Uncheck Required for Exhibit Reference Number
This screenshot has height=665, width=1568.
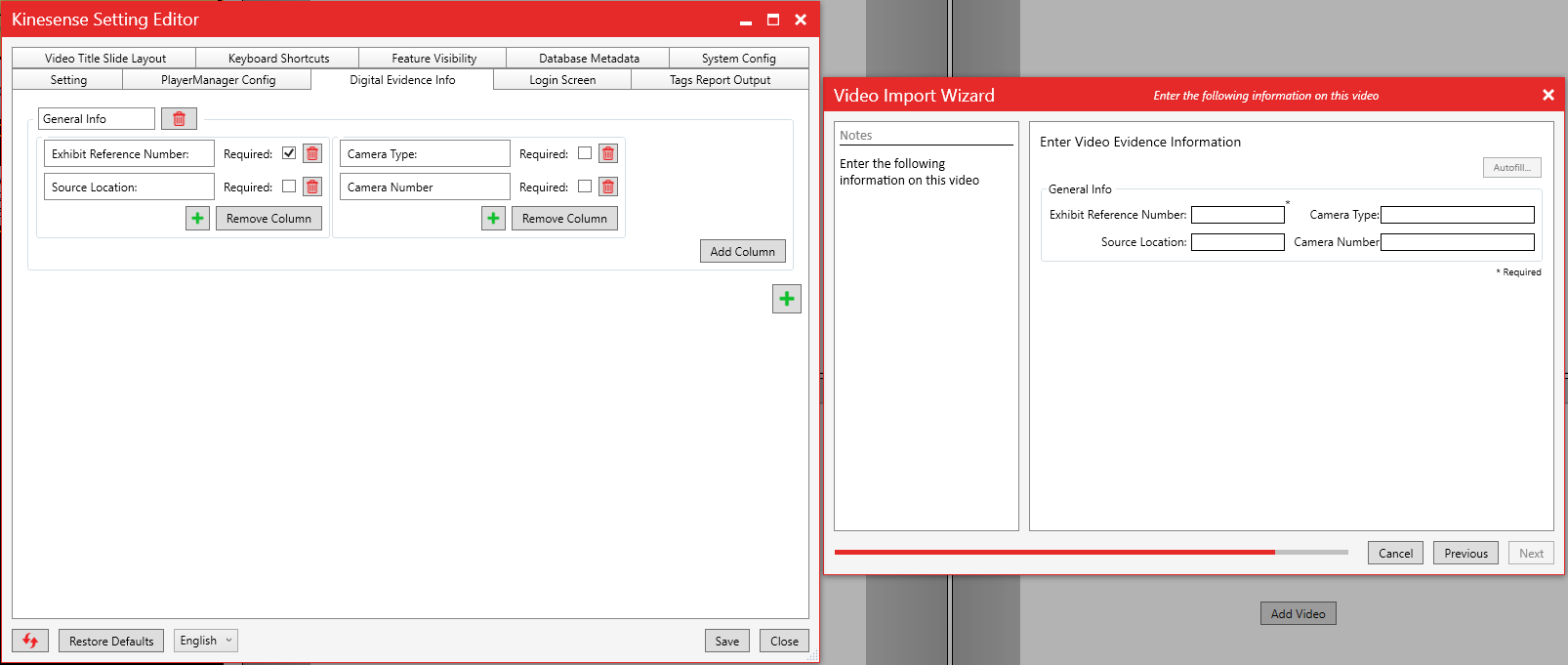click(x=289, y=153)
